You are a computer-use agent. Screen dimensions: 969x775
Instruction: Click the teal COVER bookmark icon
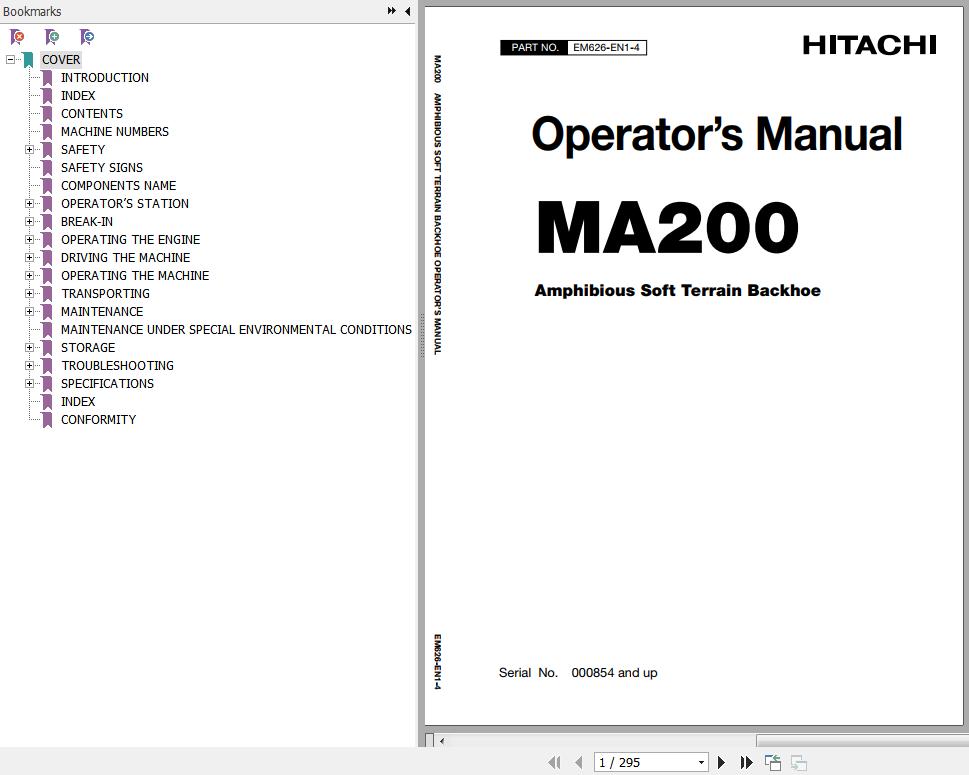(x=28, y=60)
